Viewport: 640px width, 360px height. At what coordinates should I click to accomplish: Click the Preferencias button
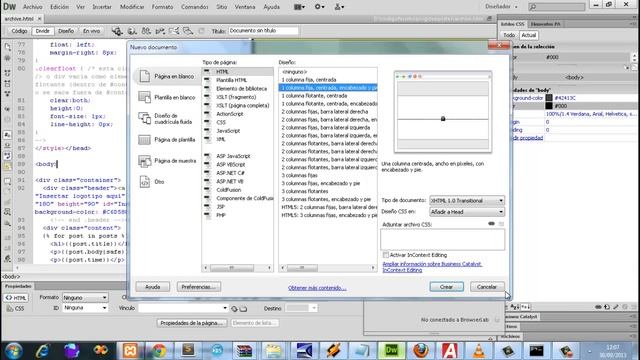click(199, 287)
